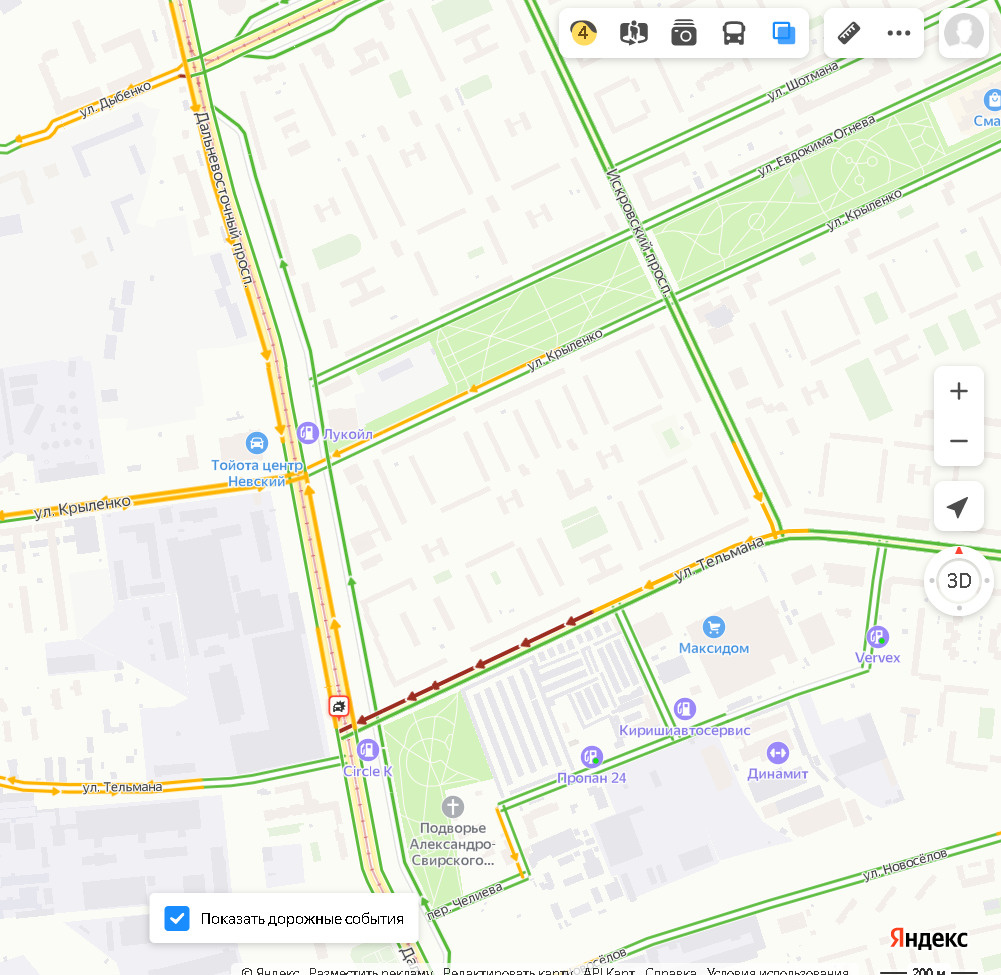Select the Максидом store marker

(713, 627)
